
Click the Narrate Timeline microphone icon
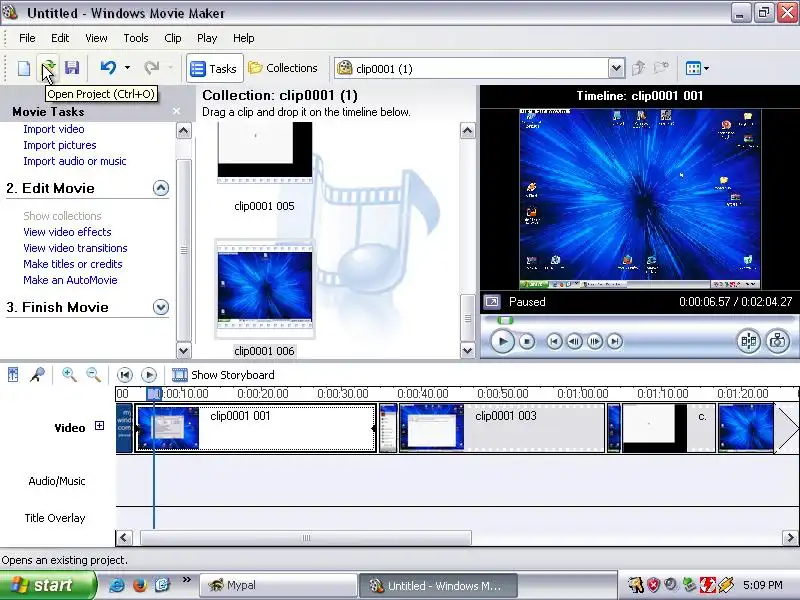click(x=37, y=375)
